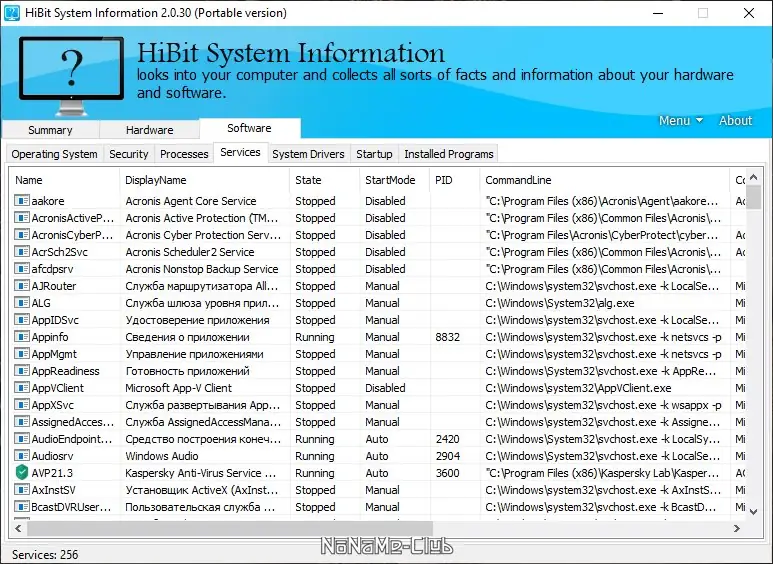Select PID 2420 in AudioEndpoint row
Image resolution: width=773 pixels, height=564 pixels.
[448, 439]
